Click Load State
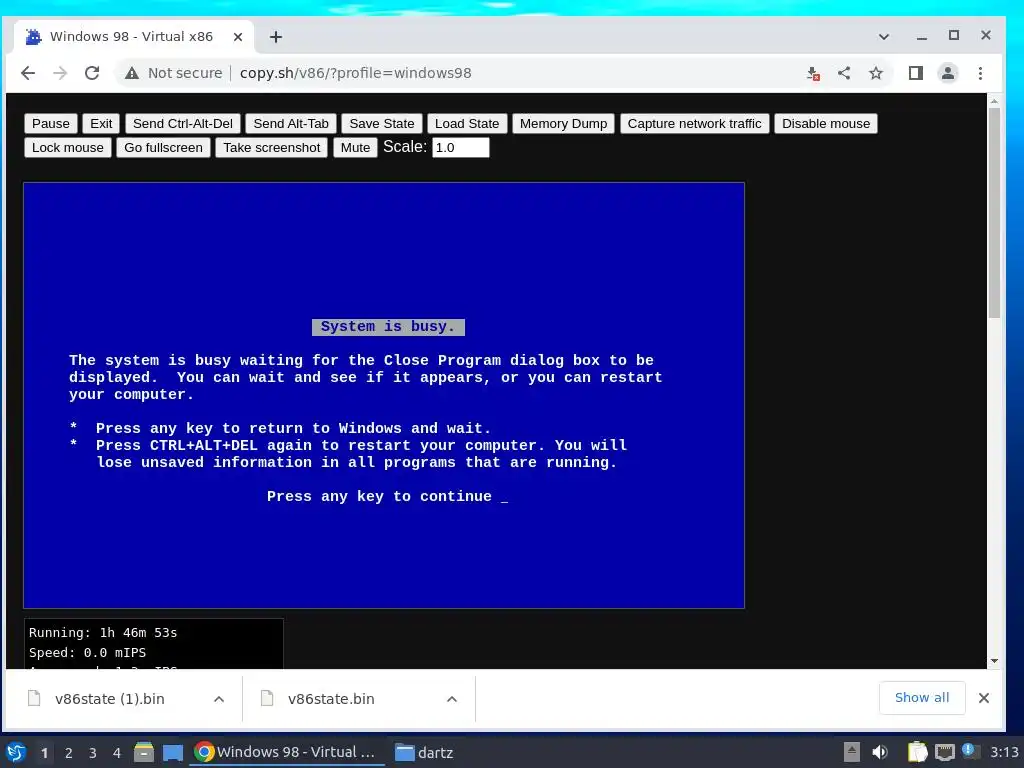 467,124
